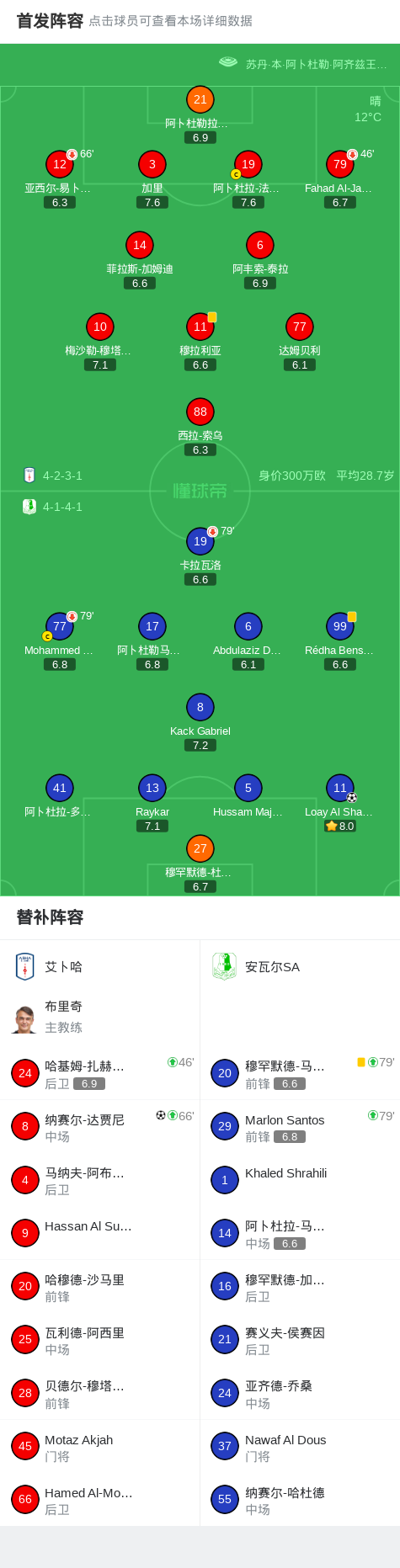
Task: Select the 4-2-3-1 formation row
Action: (x=53, y=476)
